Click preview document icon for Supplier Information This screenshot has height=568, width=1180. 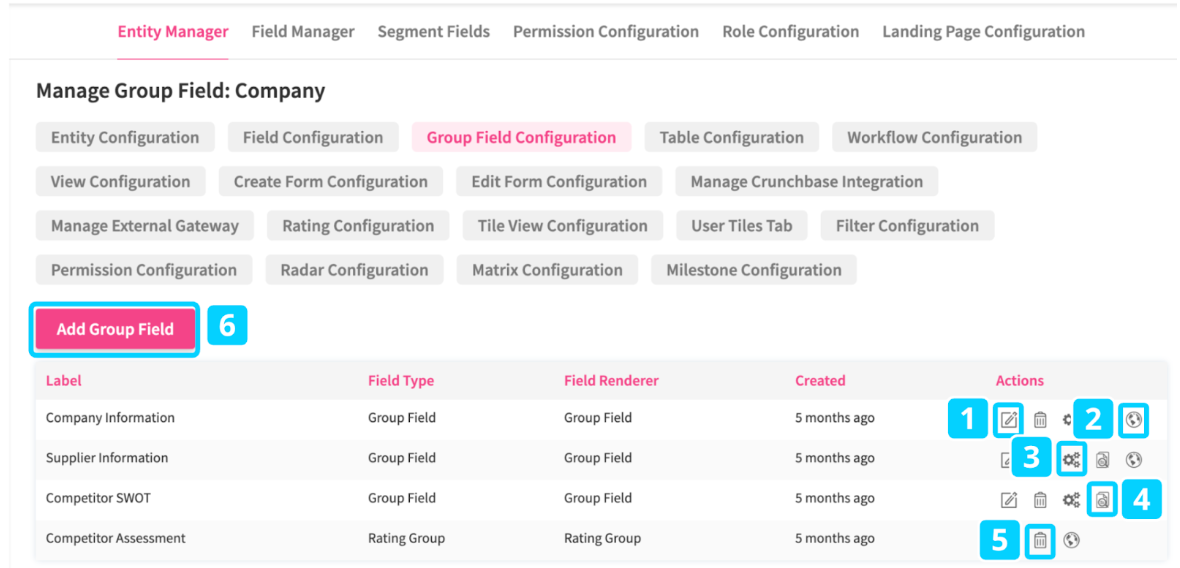1102,460
